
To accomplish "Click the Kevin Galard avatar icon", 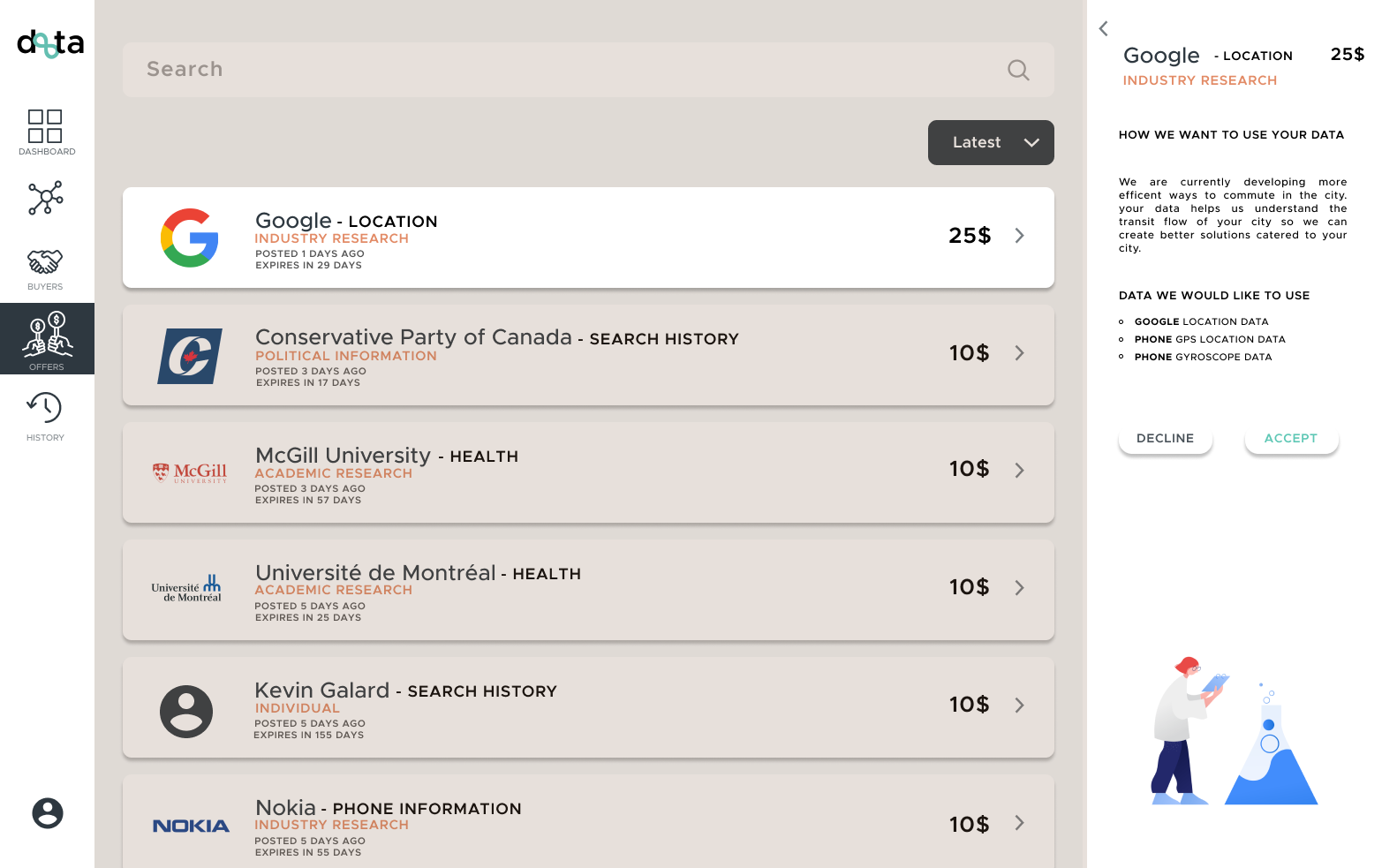I will tap(186, 712).
